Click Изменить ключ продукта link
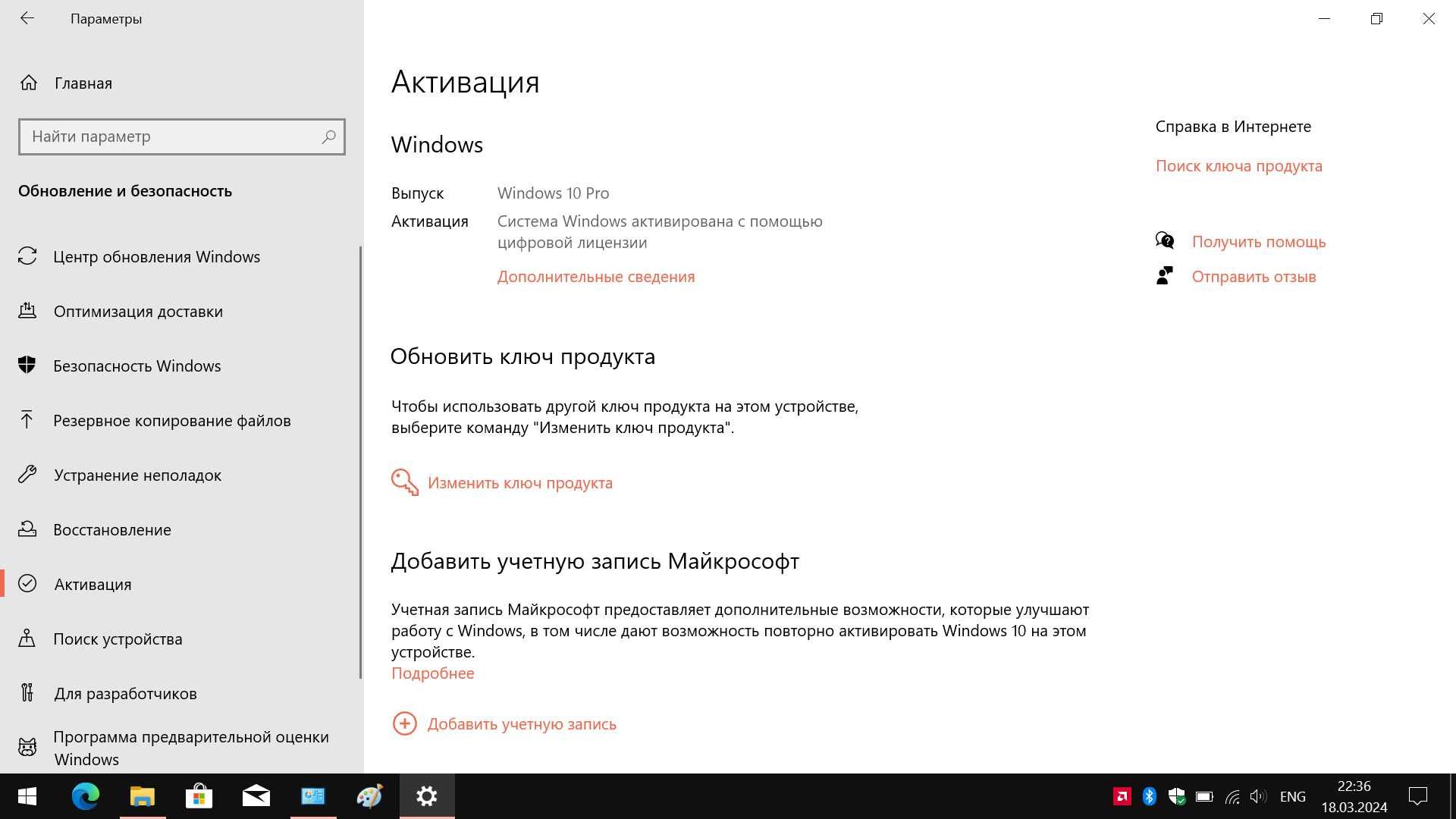The width and height of the screenshot is (1456, 819). click(x=520, y=482)
